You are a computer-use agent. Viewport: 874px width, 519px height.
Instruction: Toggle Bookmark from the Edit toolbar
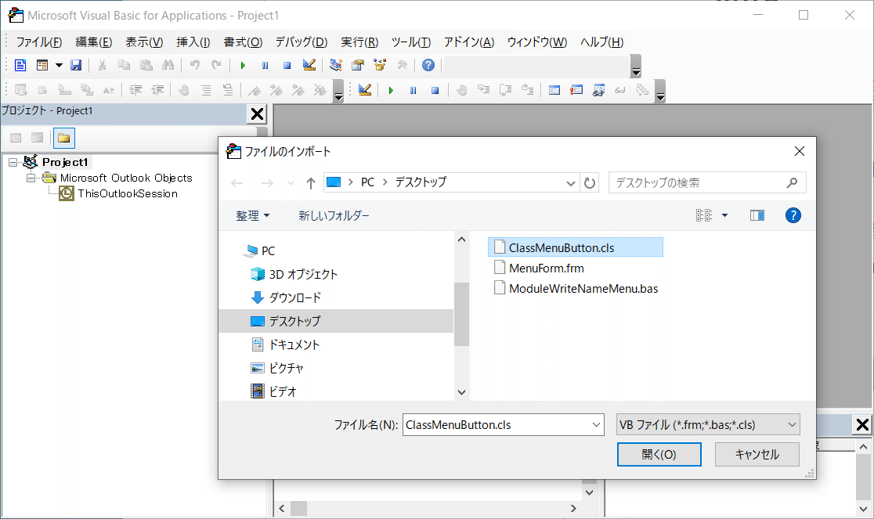pyautogui.click(x=254, y=90)
